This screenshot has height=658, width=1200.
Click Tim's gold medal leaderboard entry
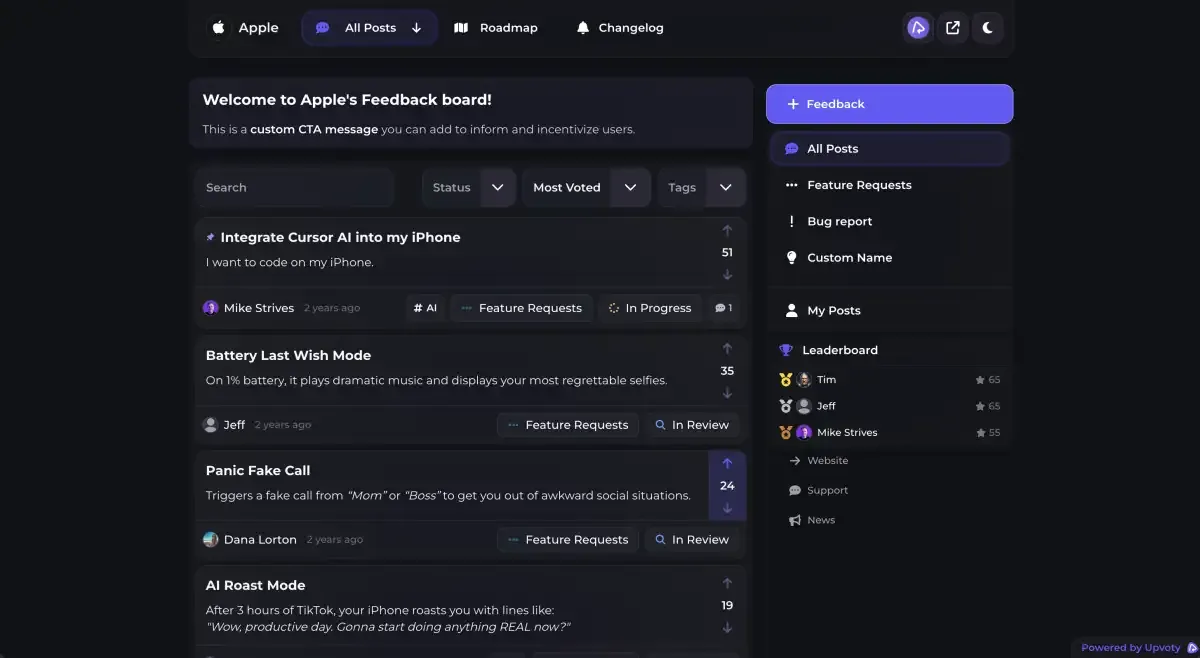click(x=889, y=380)
